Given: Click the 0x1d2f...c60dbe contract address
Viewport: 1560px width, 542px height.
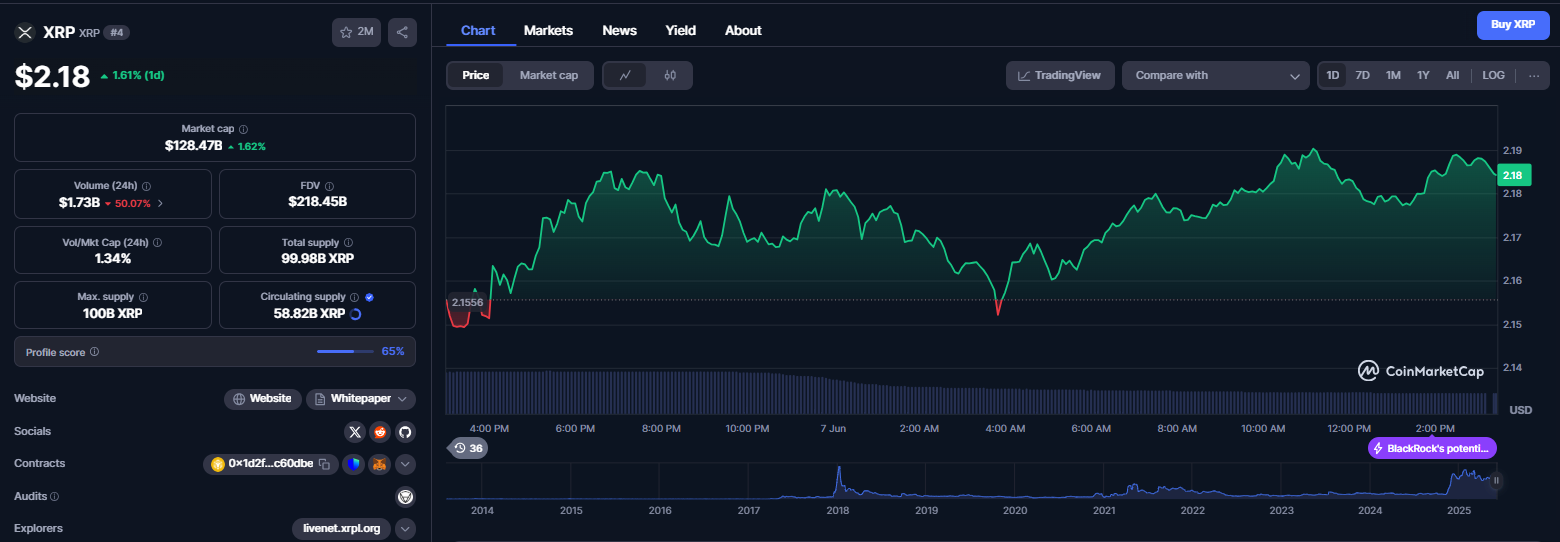Looking at the screenshot, I should (x=271, y=464).
